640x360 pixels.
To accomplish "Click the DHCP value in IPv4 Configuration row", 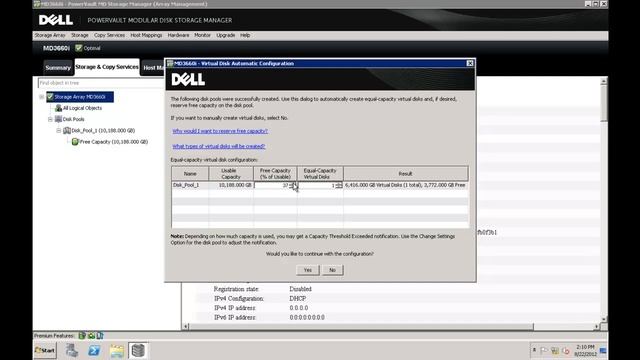I will 298,298.
